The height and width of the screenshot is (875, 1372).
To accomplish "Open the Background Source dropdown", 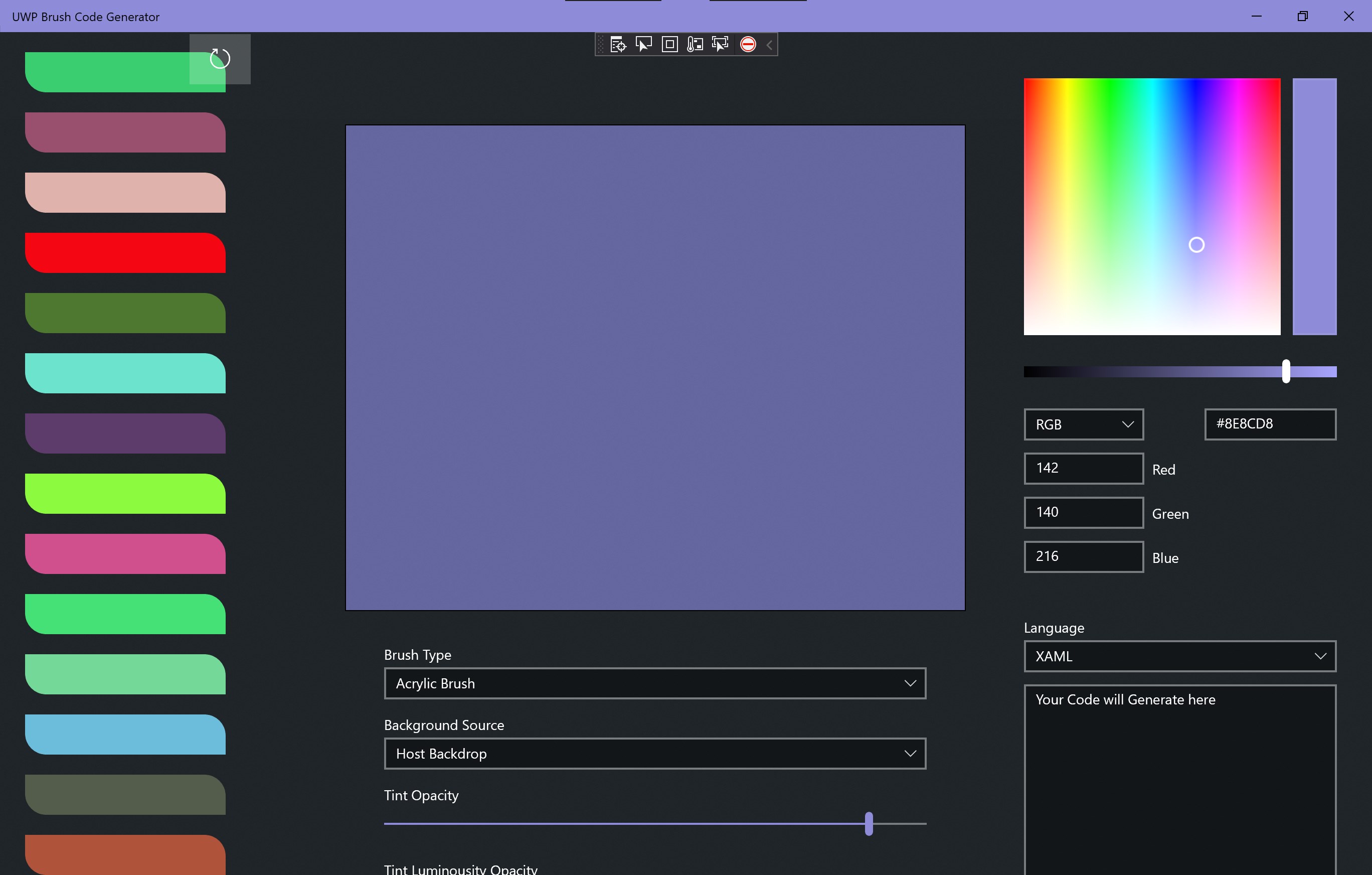I will point(655,754).
